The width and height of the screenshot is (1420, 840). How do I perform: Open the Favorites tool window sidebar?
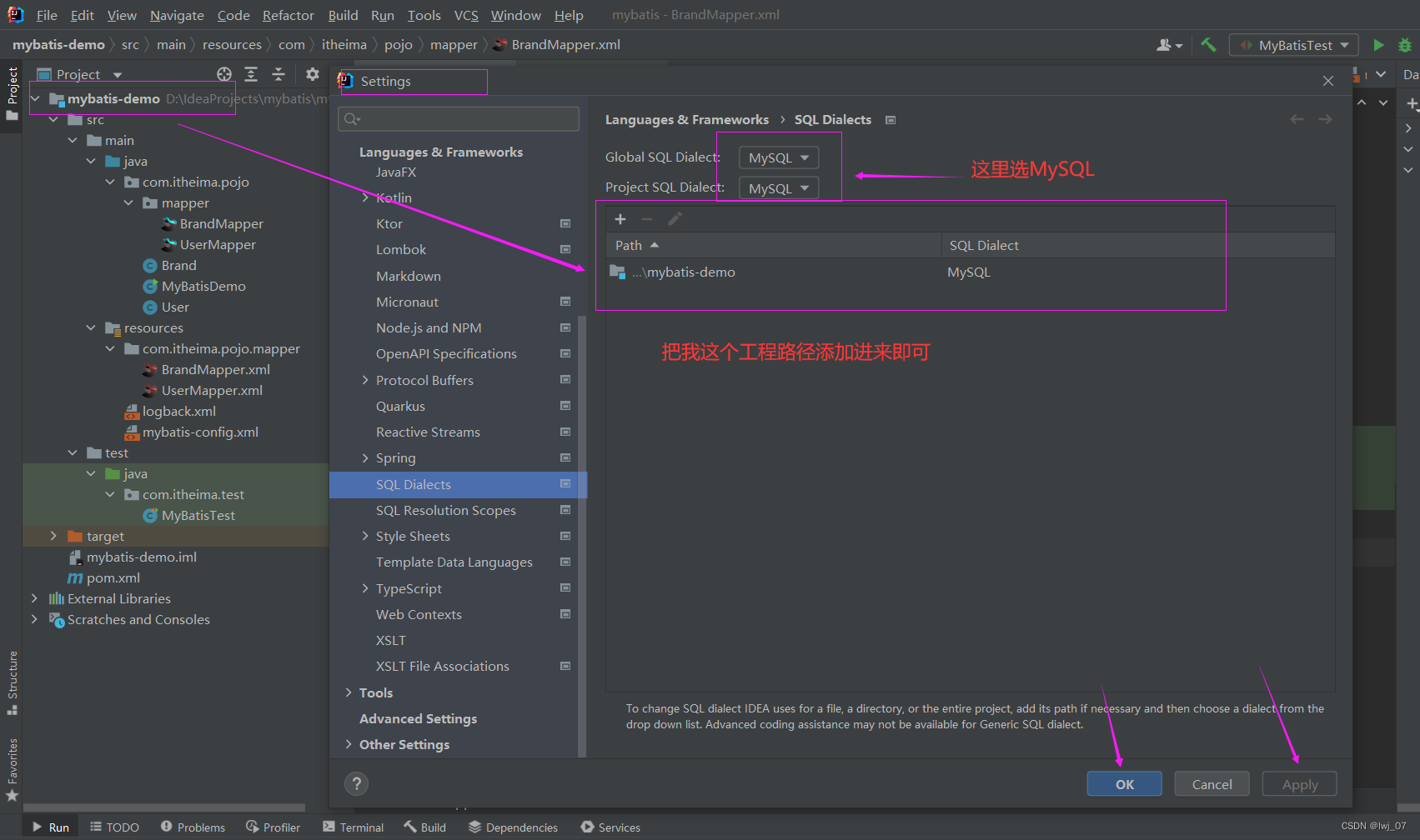(x=13, y=769)
